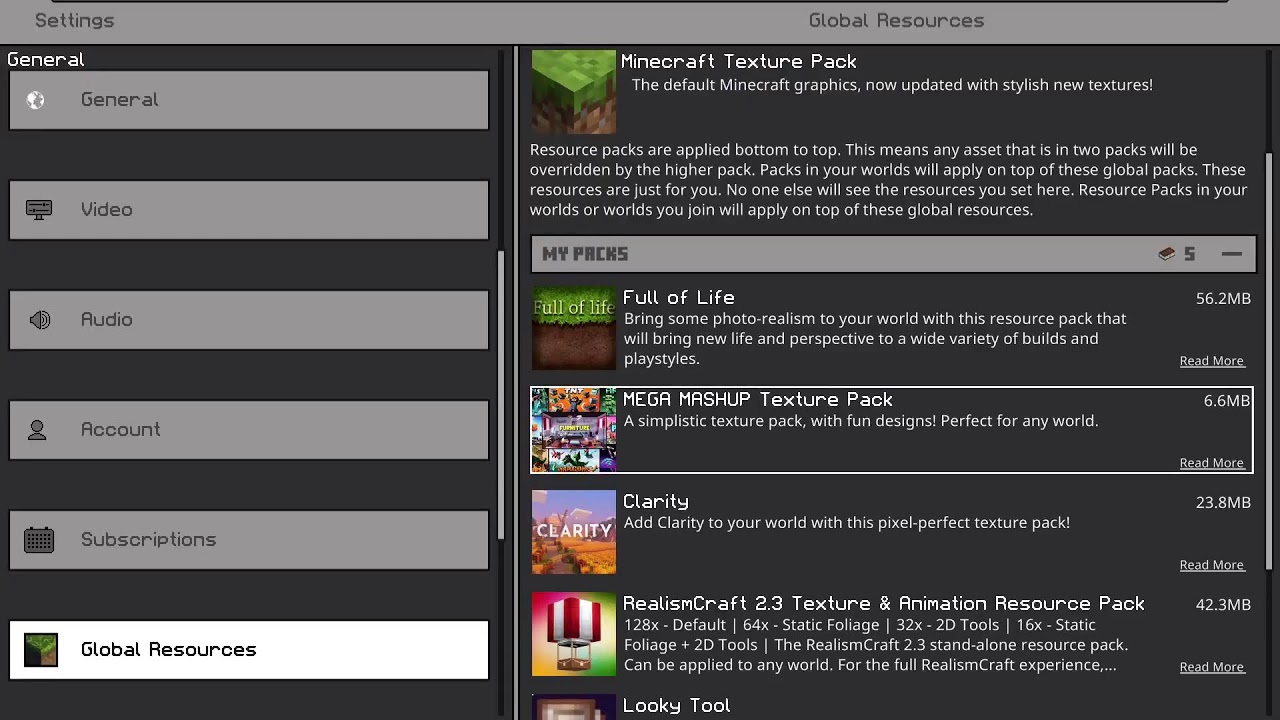
Task: Open the Video settings tab
Action: click(x=249, y=210)
